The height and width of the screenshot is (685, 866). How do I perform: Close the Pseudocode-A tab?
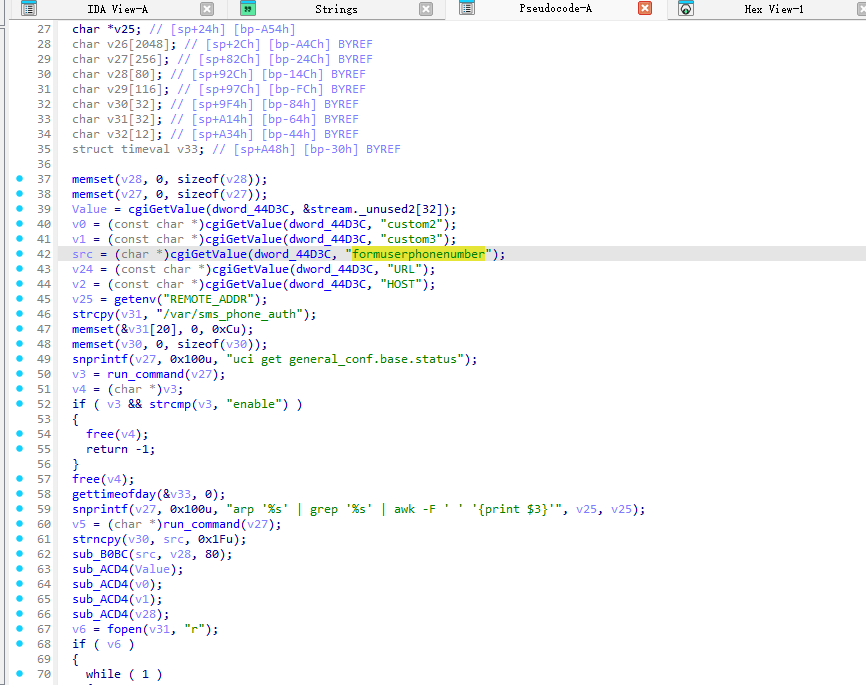coord(645,9)
